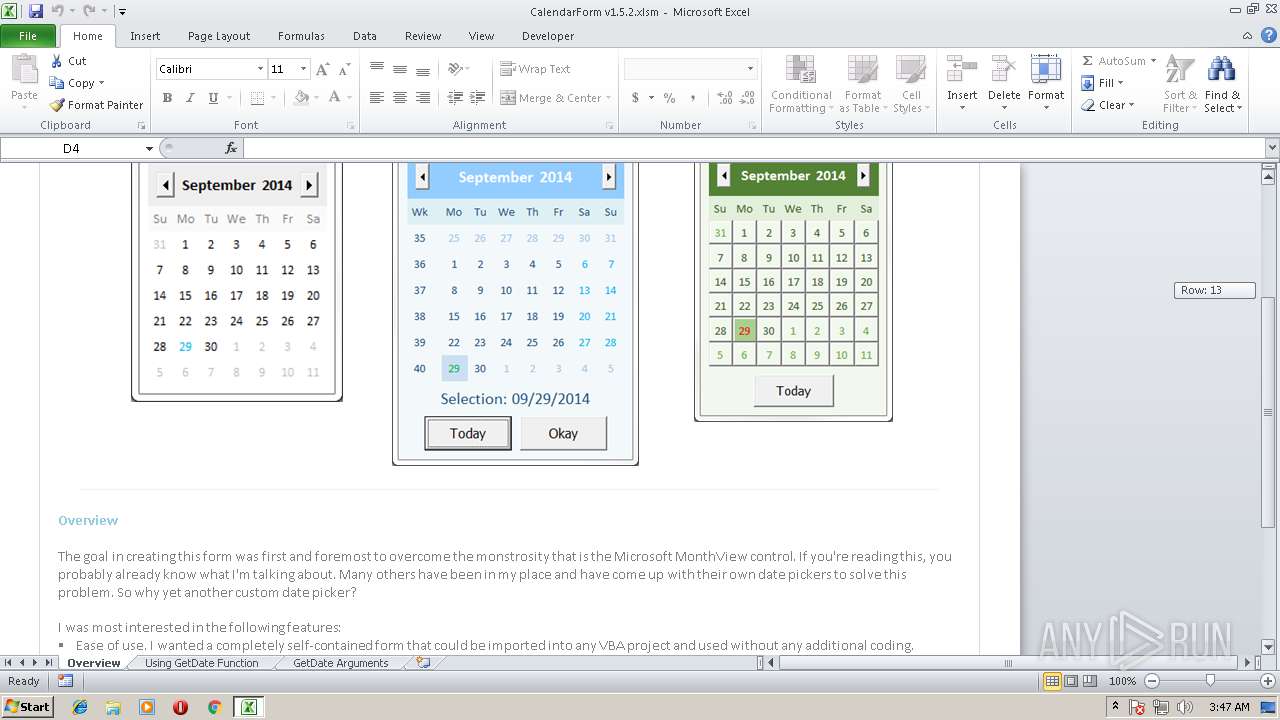Move the zoom slider handle
The image size is (1280, 720).
tap(1210, 681)
